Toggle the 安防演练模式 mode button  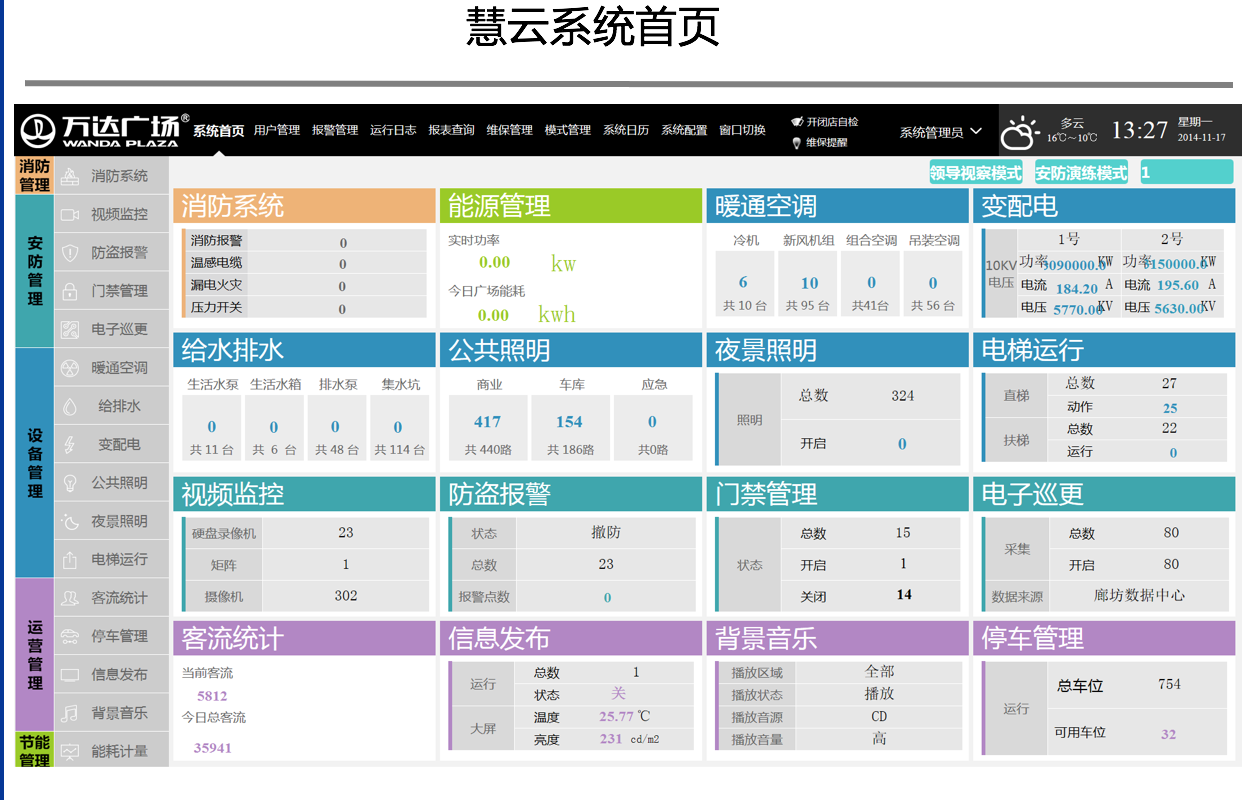coord(1081,173)
